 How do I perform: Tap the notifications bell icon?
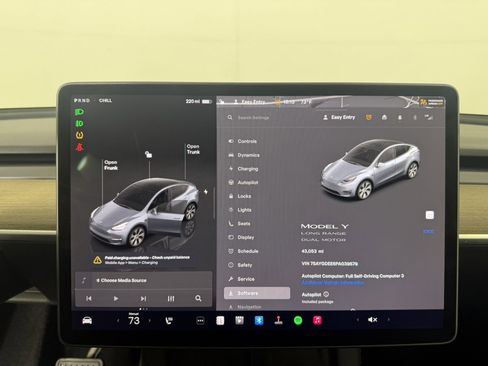[x=400, y=117]
